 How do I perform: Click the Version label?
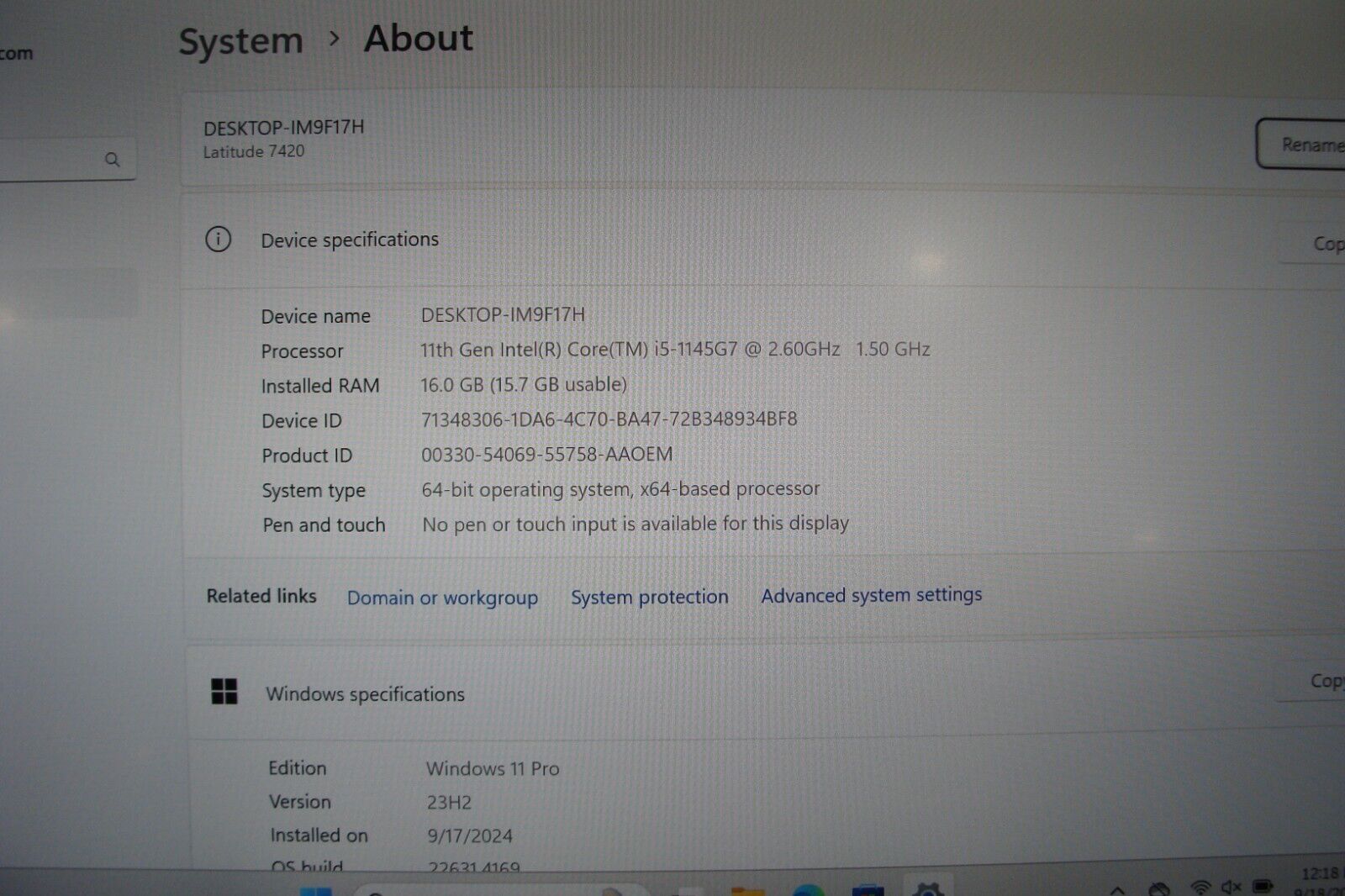click(x=300, y=802)
